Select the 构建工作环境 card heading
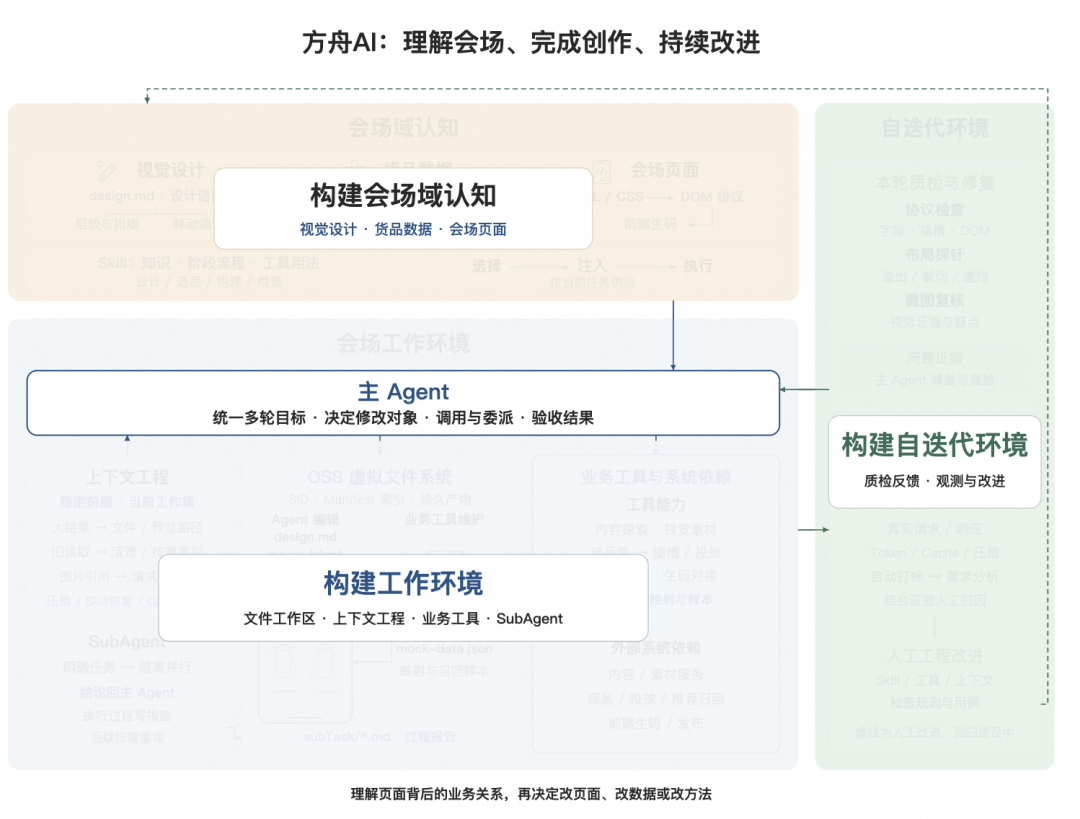This screenshot has height=819, width=1080. 403,583
